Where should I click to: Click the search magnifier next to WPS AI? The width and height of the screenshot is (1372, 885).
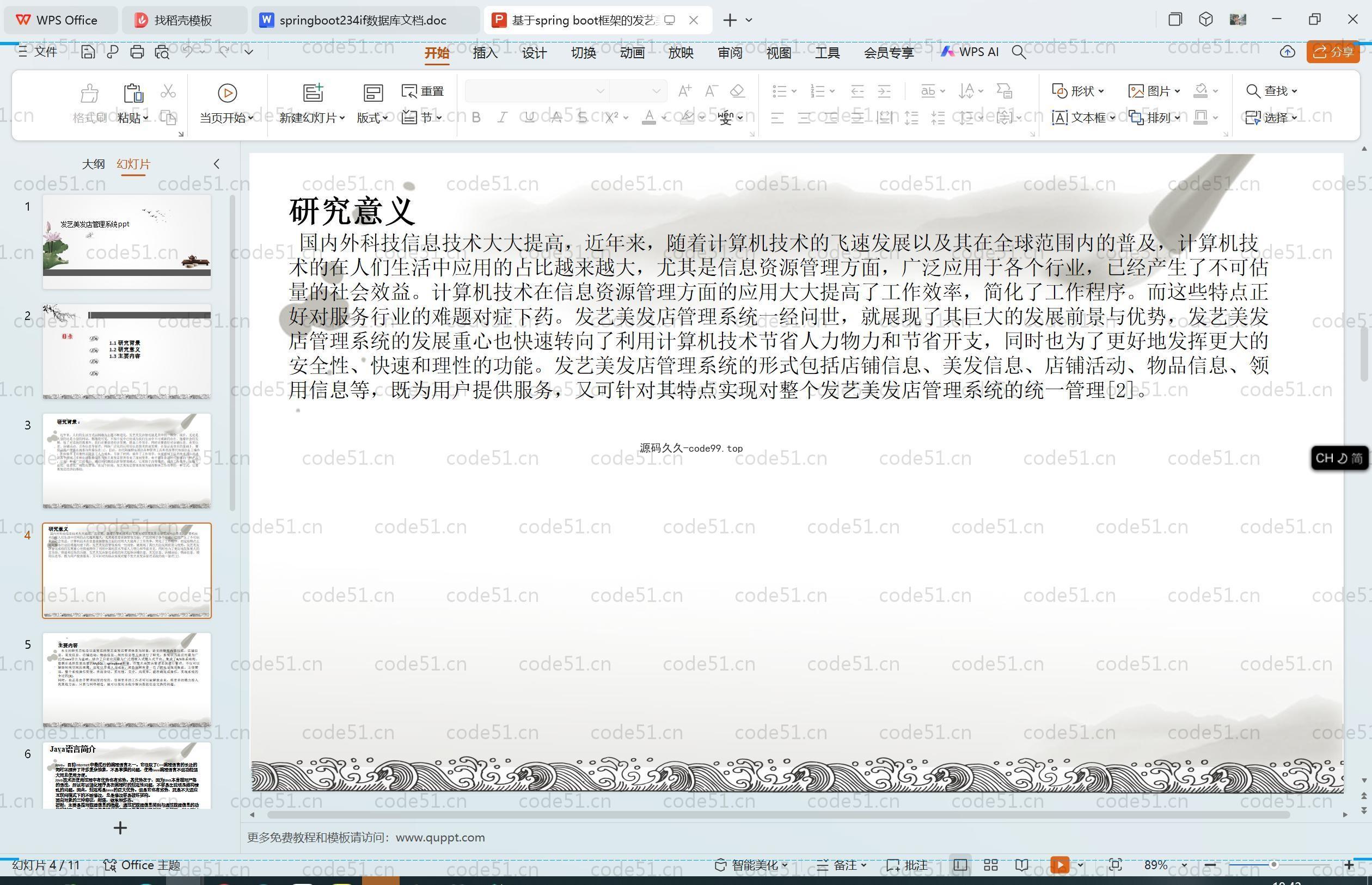click(1019, 52)
